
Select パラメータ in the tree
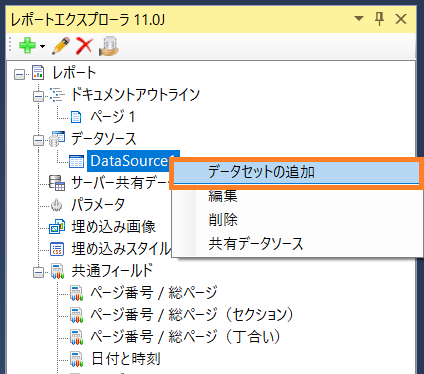pyautogui.click(x=98, y=205)
